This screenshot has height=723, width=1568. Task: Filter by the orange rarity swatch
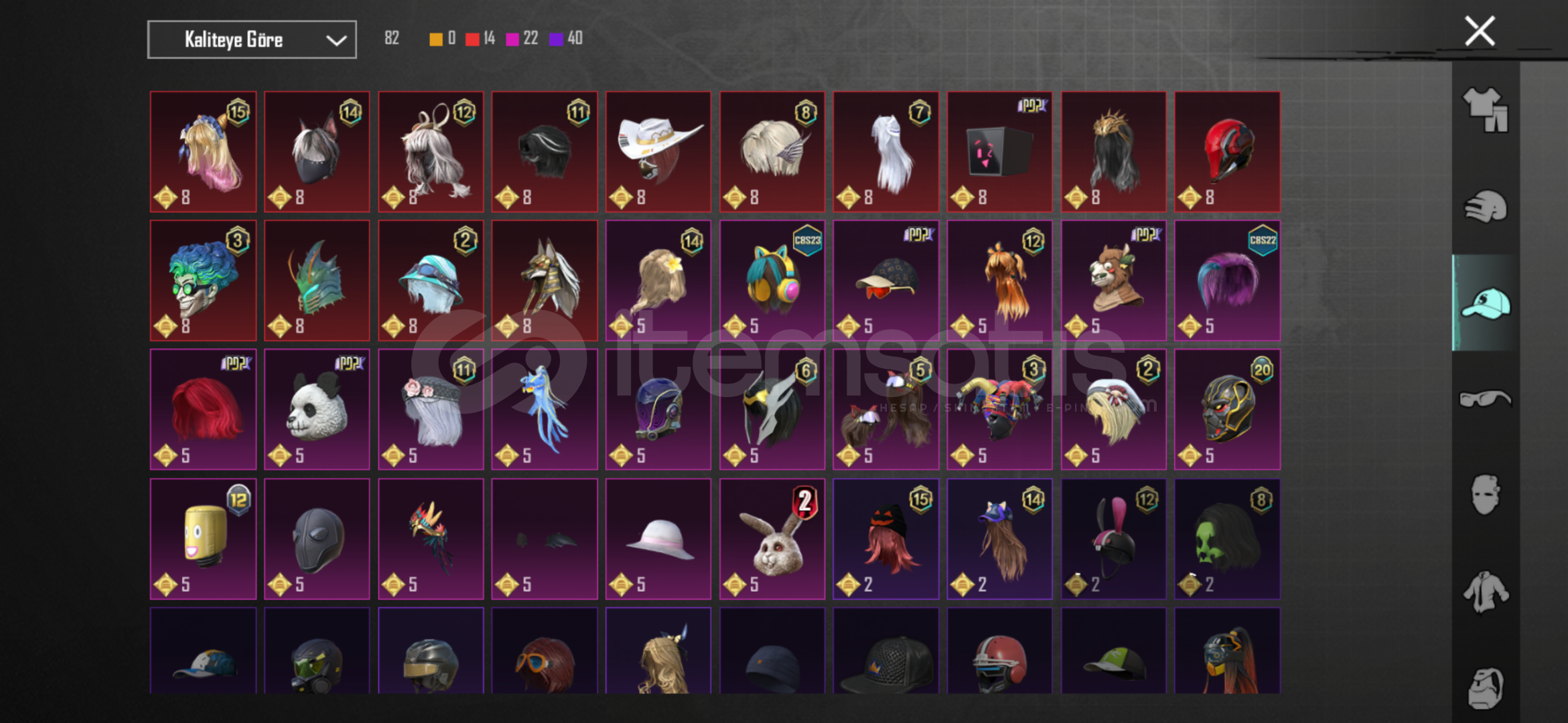tap(435, 39)
